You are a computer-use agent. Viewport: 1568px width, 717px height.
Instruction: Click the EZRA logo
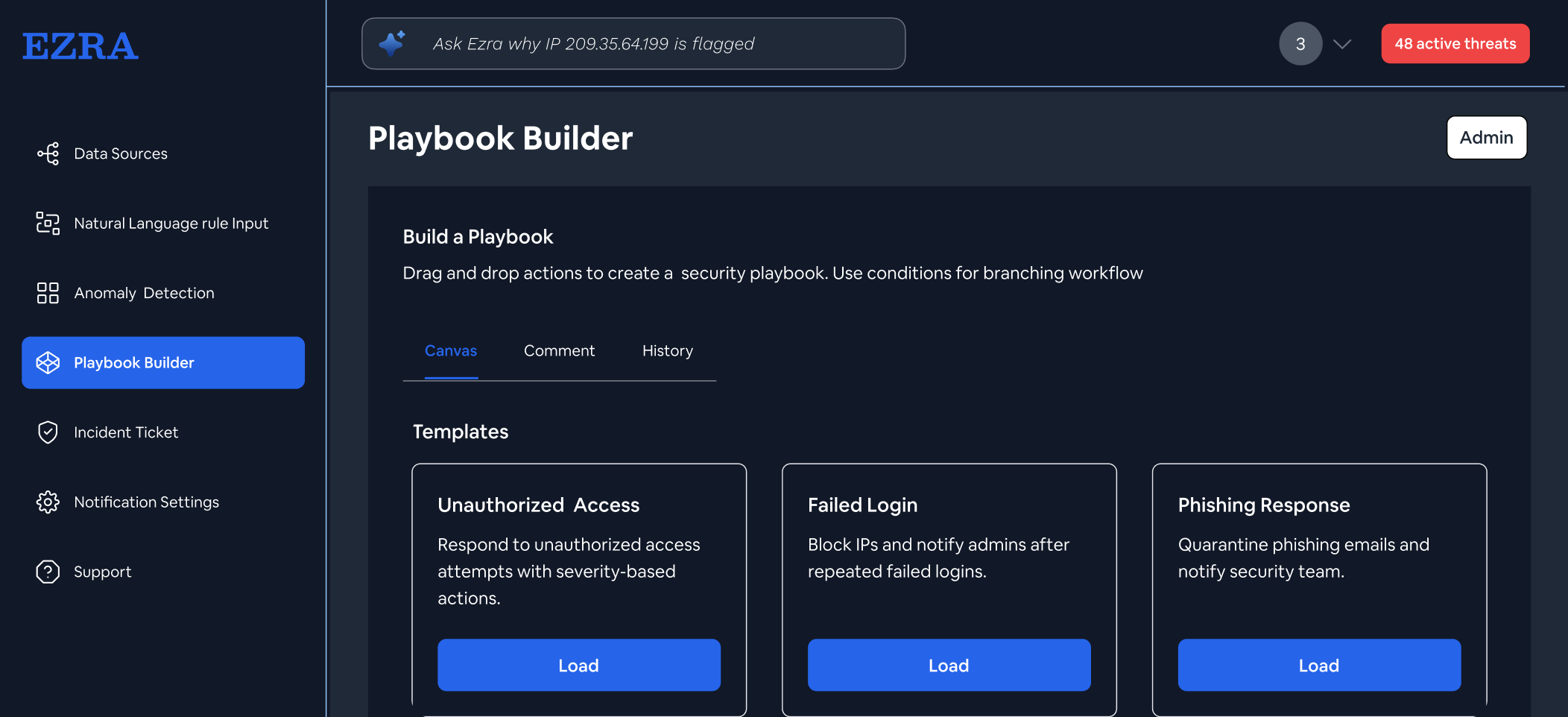(x=80, y=45)
